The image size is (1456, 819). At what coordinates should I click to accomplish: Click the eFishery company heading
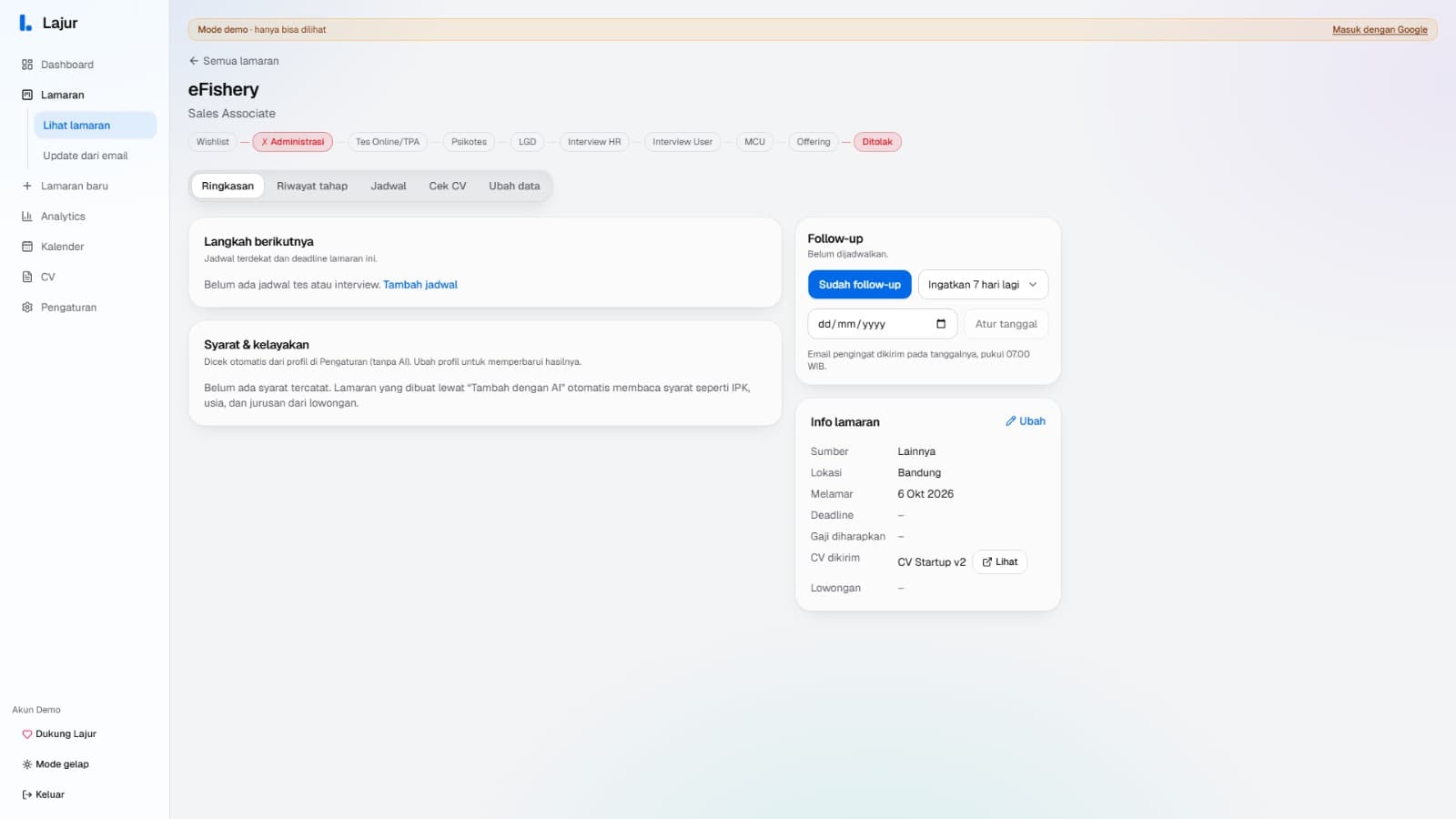[224, 90]
